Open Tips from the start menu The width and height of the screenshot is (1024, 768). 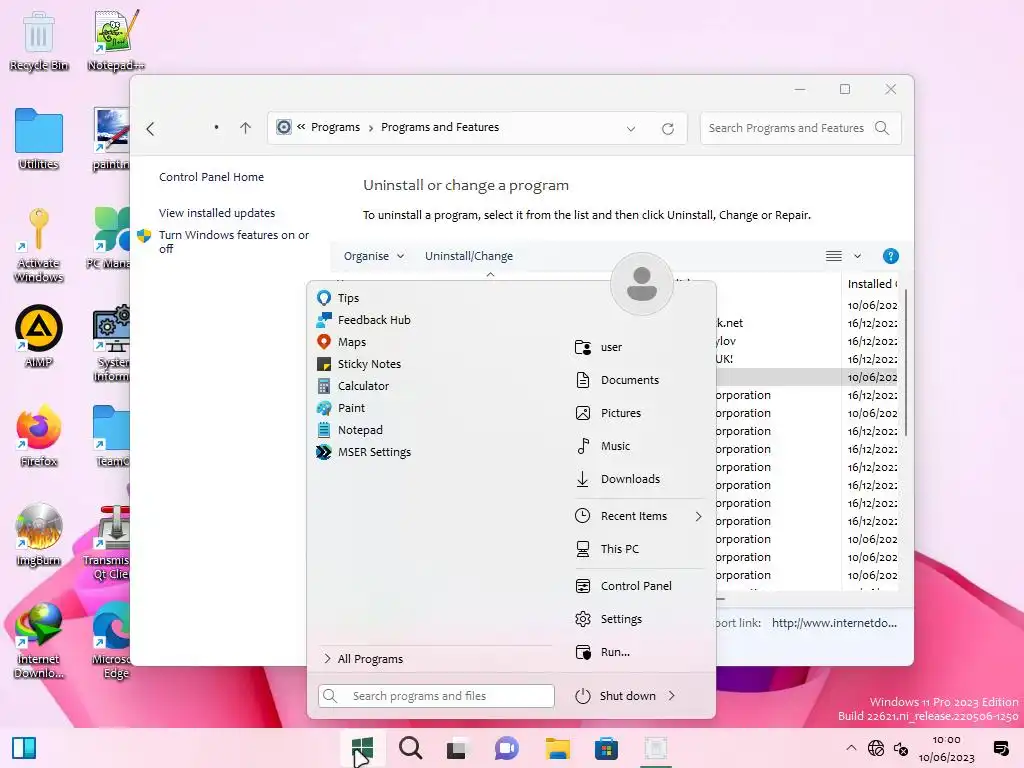(338, 298)
